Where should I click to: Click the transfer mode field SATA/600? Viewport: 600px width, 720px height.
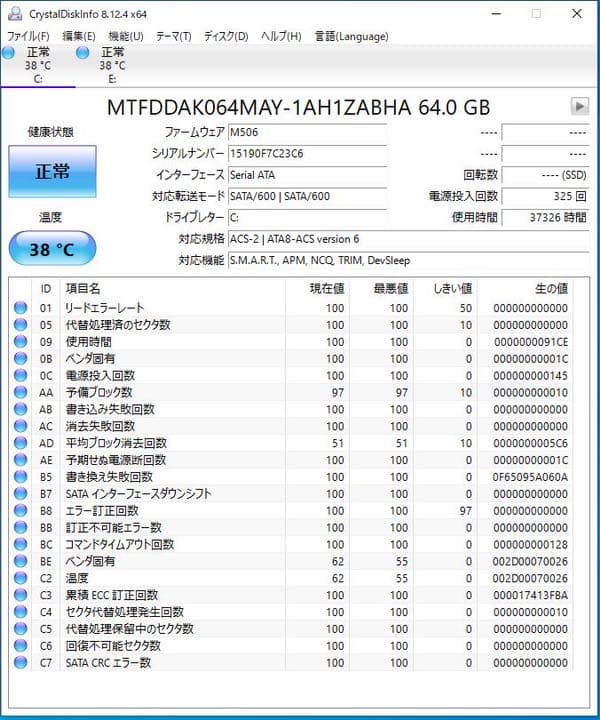pyautogui.click(x=307, y=196)
